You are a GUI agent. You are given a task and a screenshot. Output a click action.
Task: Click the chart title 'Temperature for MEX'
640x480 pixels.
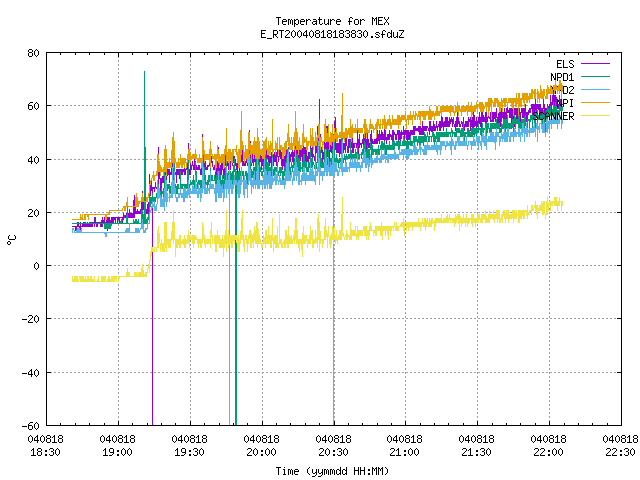[332, 21]
